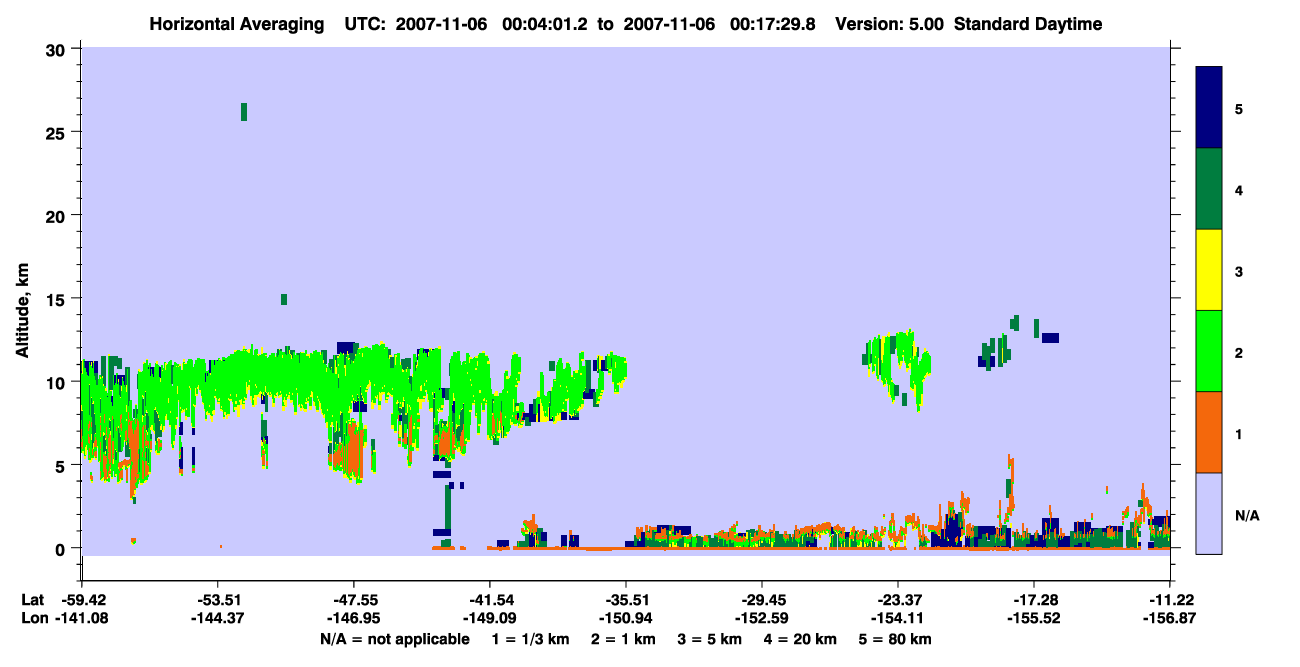Click latitude value -17.28

coord(1033,600)
